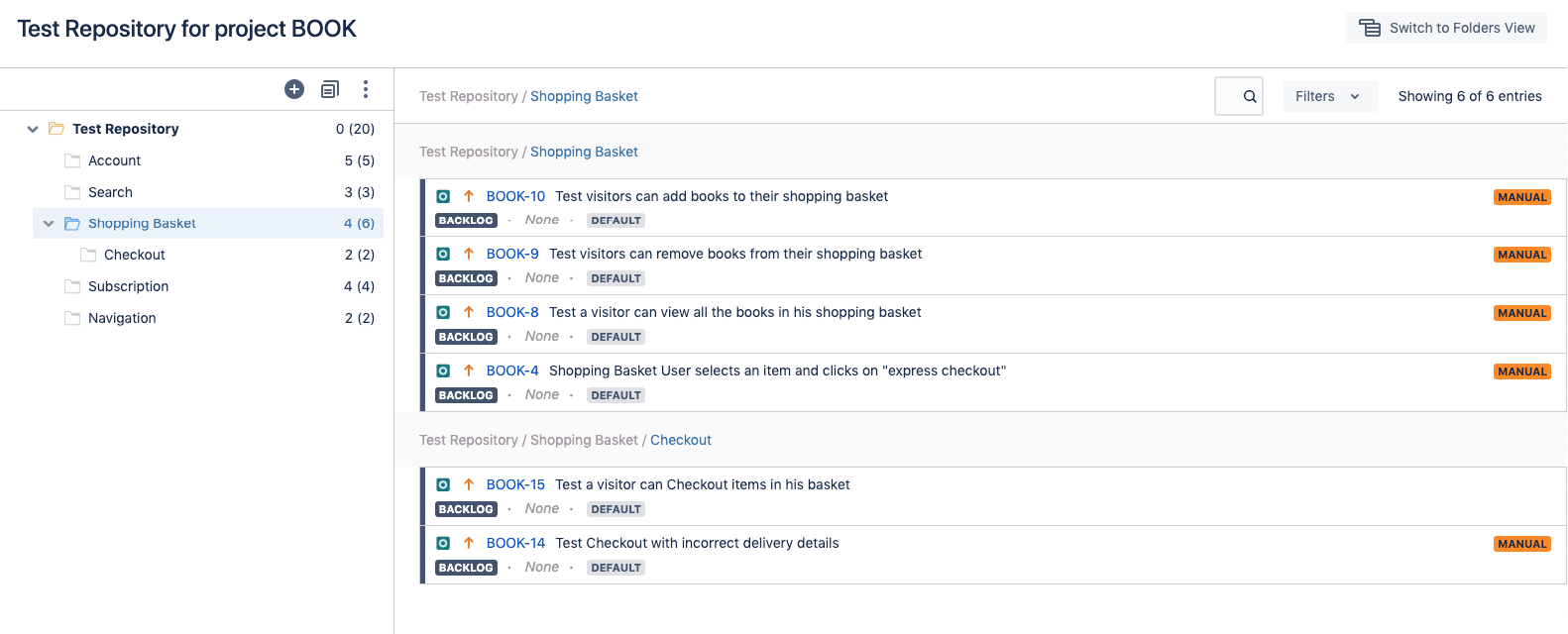The width and height of the screenshot is (1568, 634).
Task: Collapse the Shopping Basket folder chevron
Action: click(49, 224)
